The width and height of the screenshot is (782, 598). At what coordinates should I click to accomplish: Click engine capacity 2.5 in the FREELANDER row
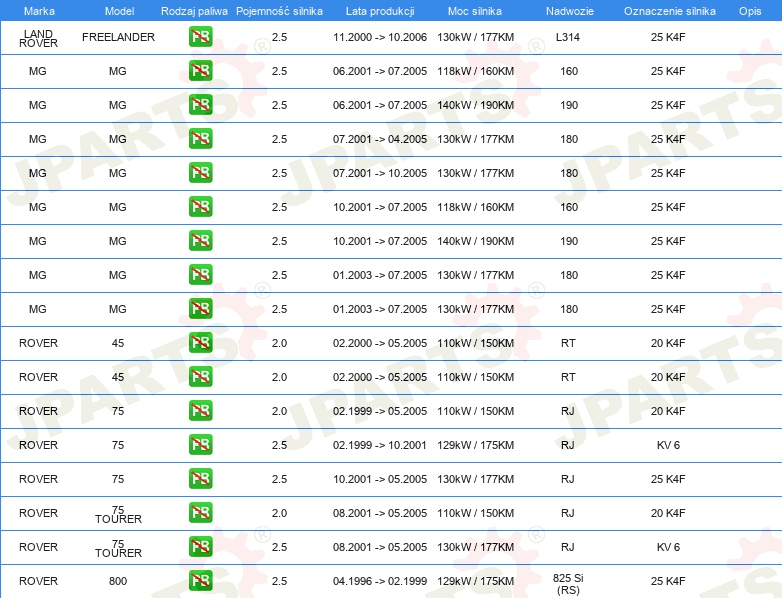279,37
